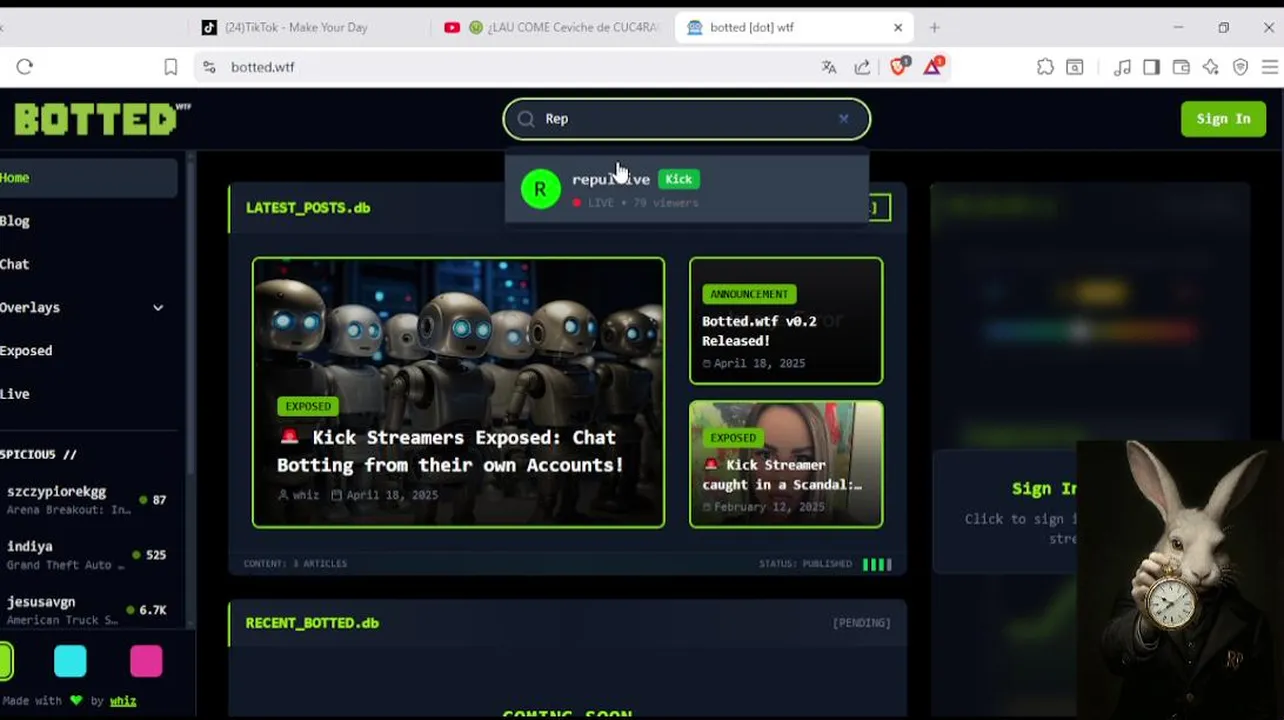Click STATUS: PUBLISHED text

[805, 564]
